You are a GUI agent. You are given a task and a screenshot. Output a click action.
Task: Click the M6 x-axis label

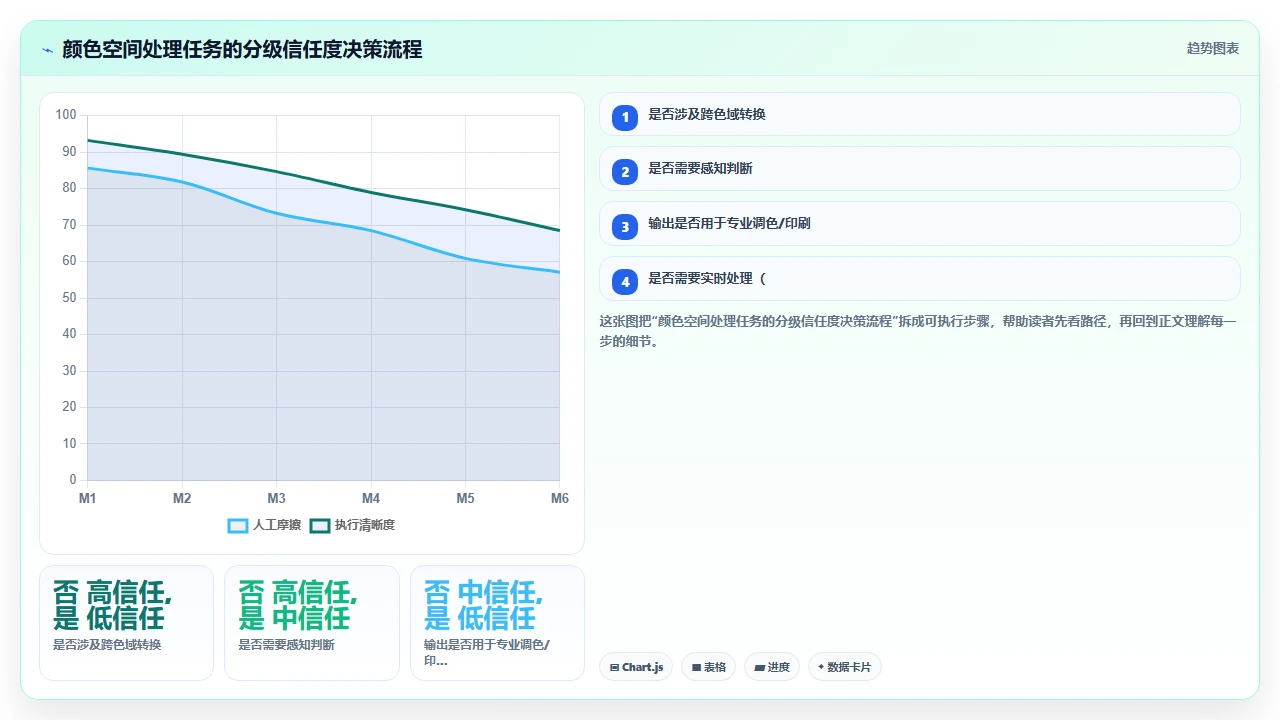(559, 498)
